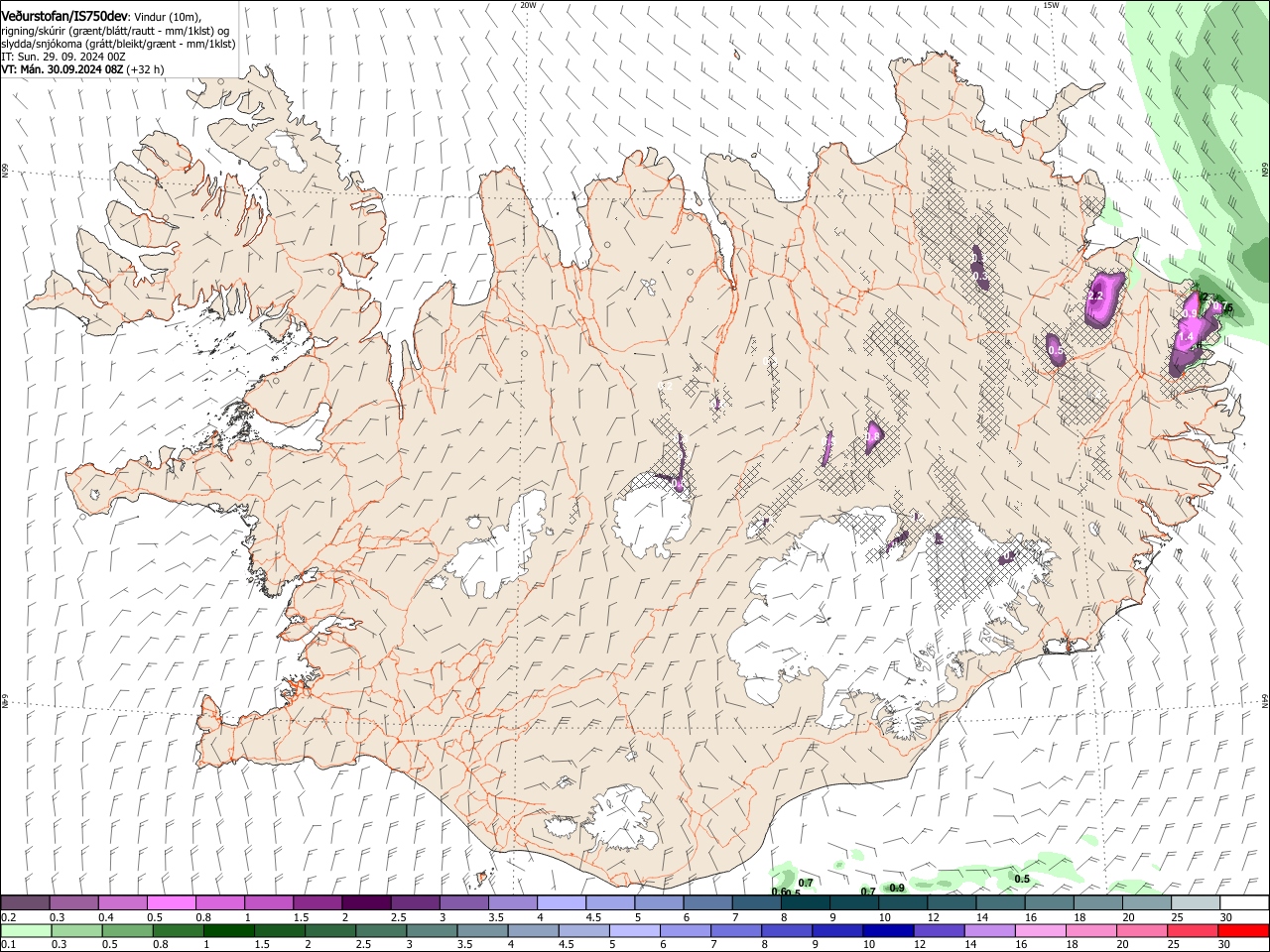Pick the magenta 1 swatch in snow legend
Viewport: 1270px width, 952px height.
[x=269, y=902]
